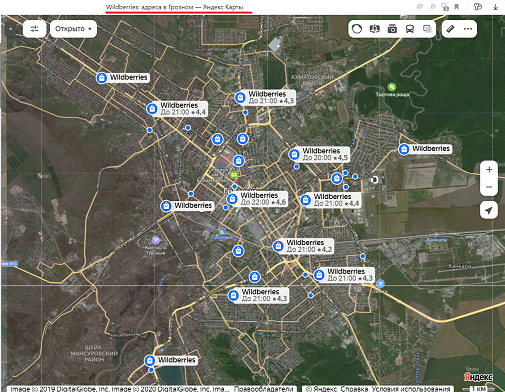Open the '© Яндекс' link
Screen dimensions: 505x392
321,389
